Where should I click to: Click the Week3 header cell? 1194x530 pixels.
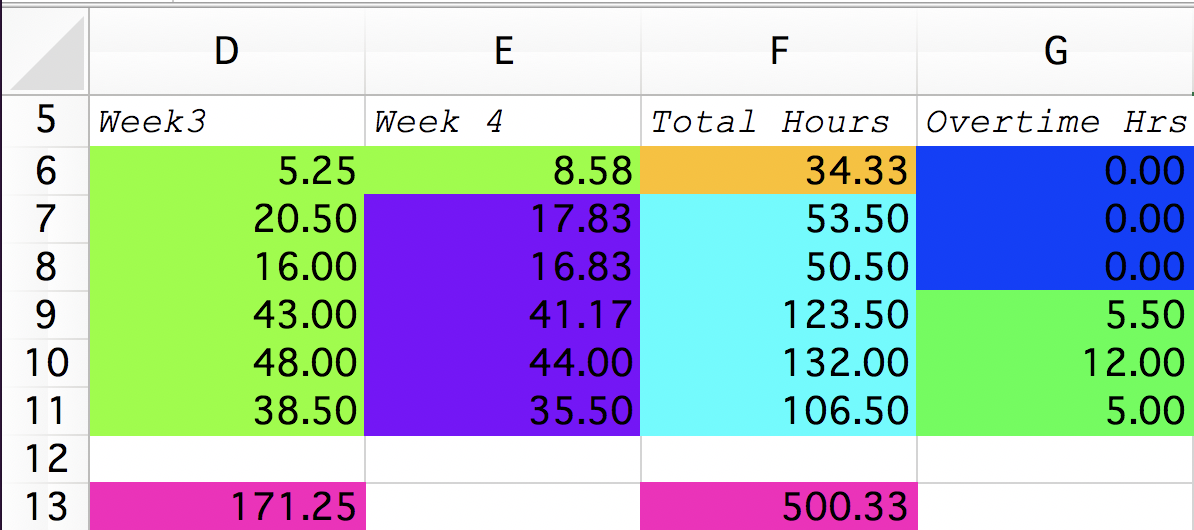(x=227, y=121)
